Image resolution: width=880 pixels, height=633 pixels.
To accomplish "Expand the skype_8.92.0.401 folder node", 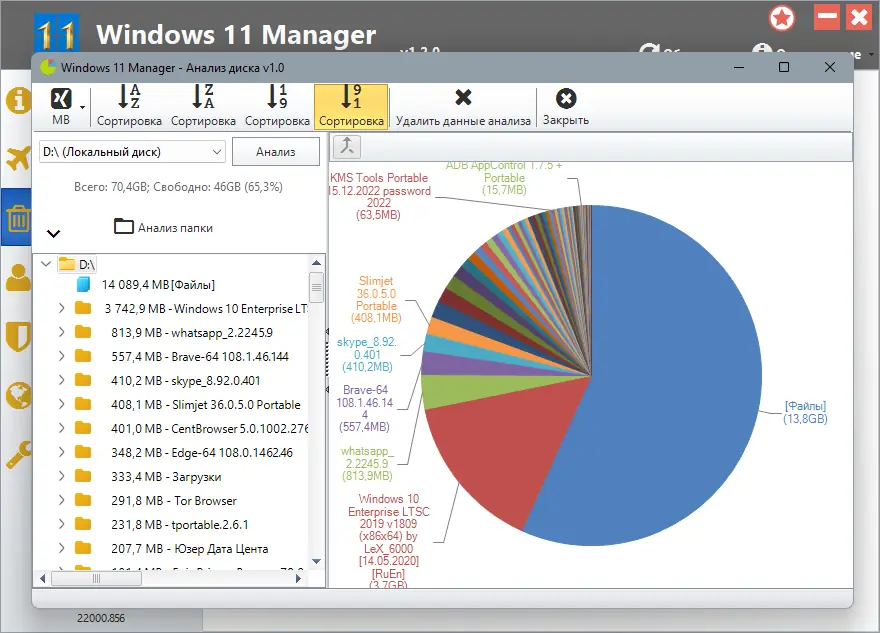I will (x=61, y=380).
